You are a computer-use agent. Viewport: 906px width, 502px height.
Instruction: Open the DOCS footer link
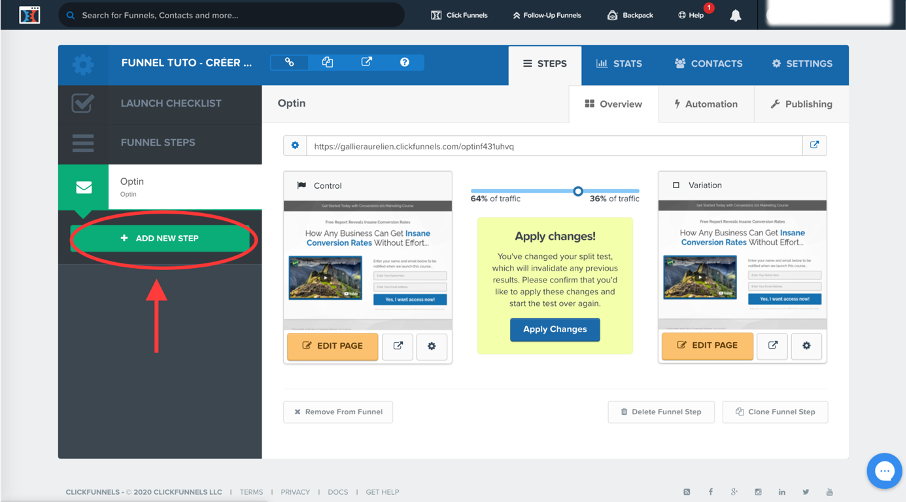[x=338, y=492]
